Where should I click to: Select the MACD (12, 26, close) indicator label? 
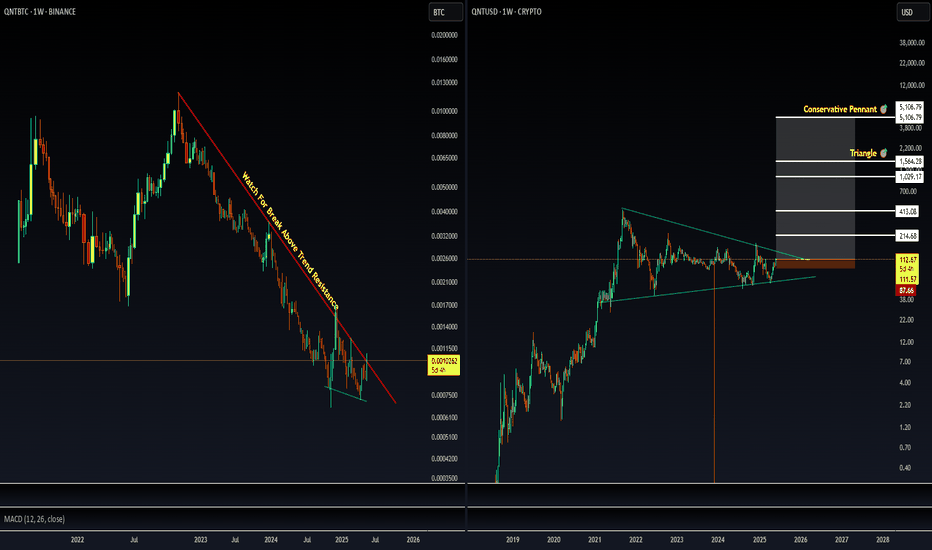coord(34,519)
